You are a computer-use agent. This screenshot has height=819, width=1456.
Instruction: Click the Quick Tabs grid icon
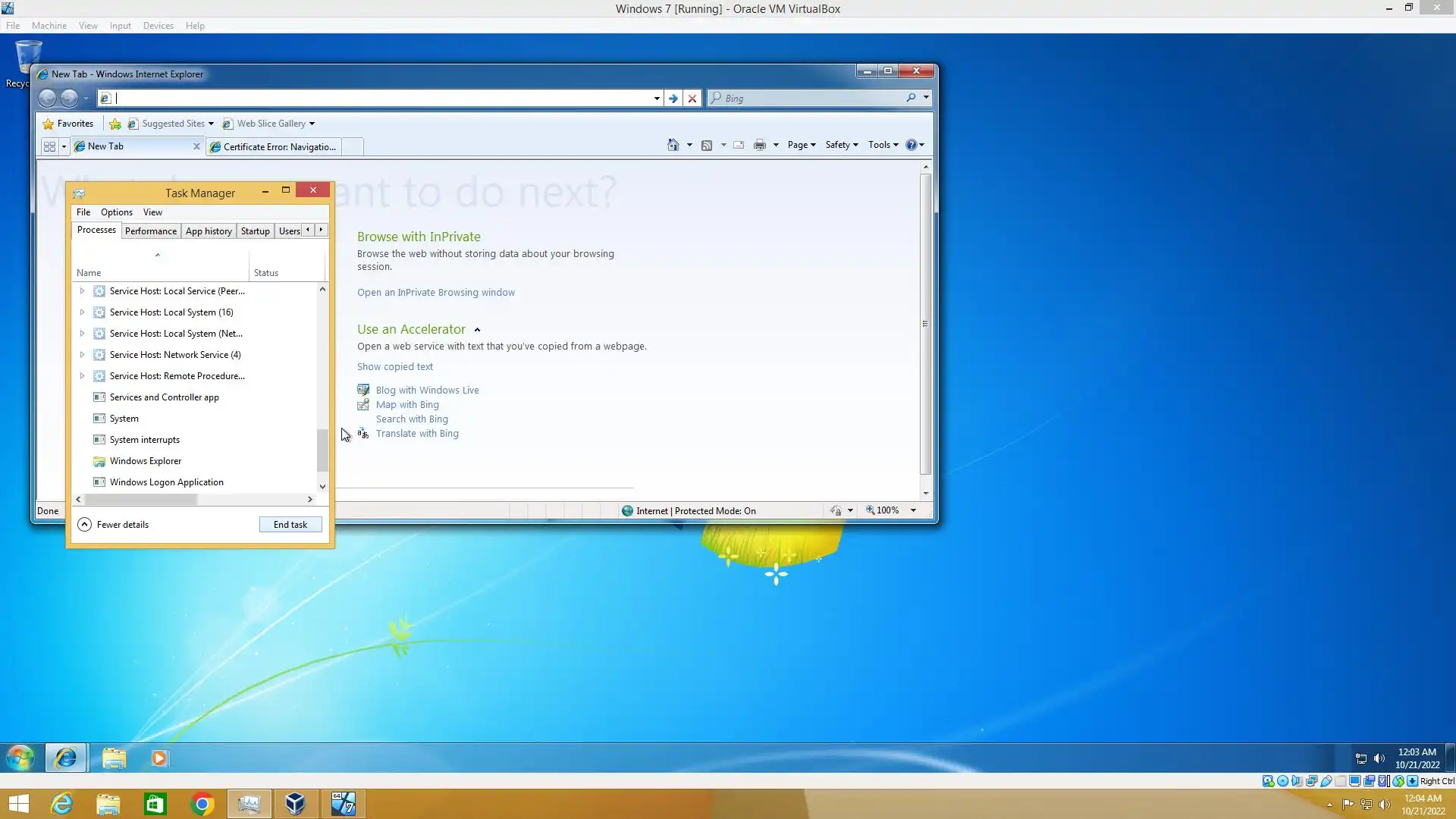click(49, 146)
